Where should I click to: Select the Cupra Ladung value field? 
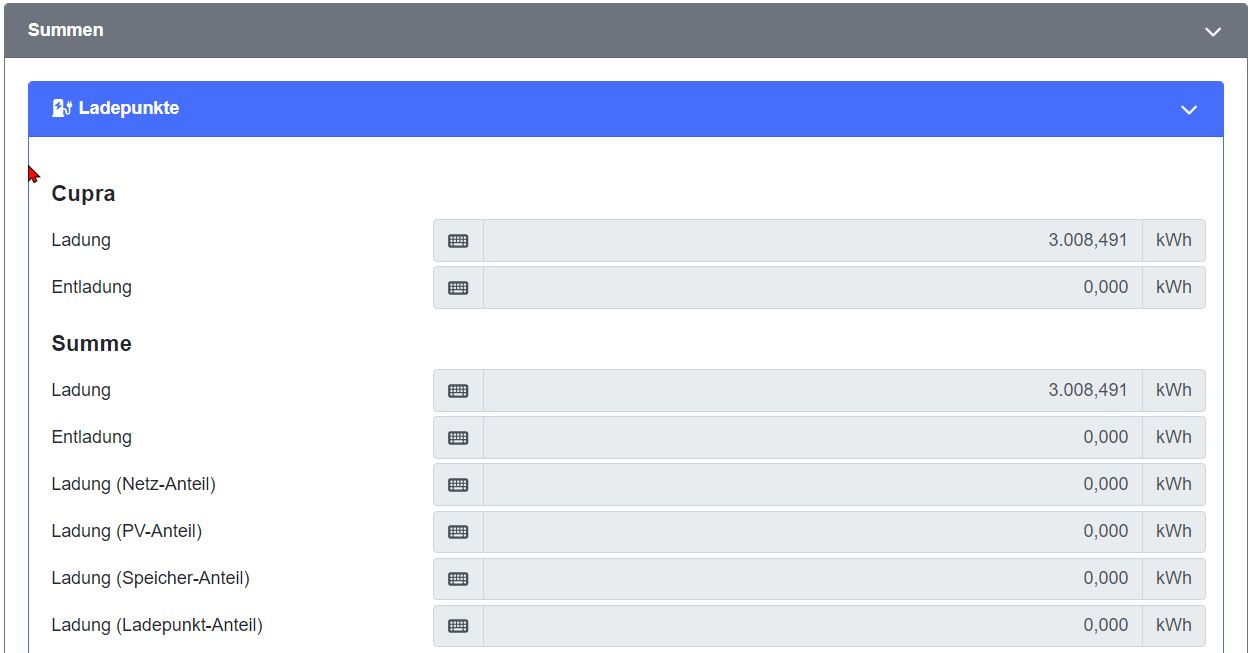813,241
